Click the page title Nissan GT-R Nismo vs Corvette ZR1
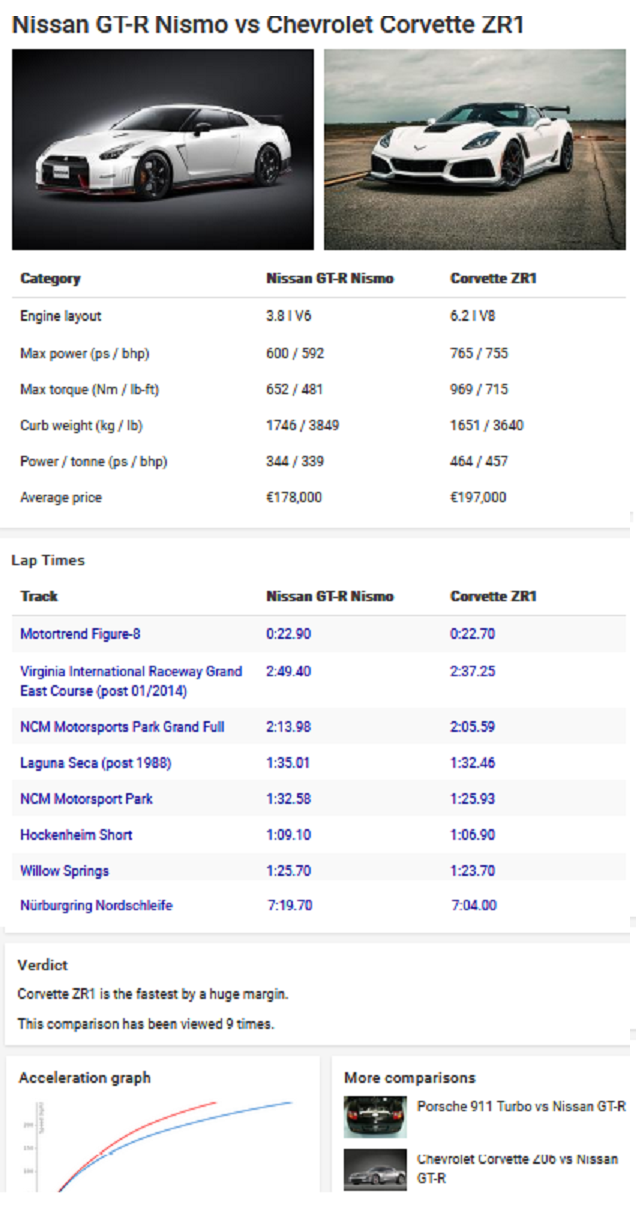Viewport: 636px width, 1220px height. [268, 24]
